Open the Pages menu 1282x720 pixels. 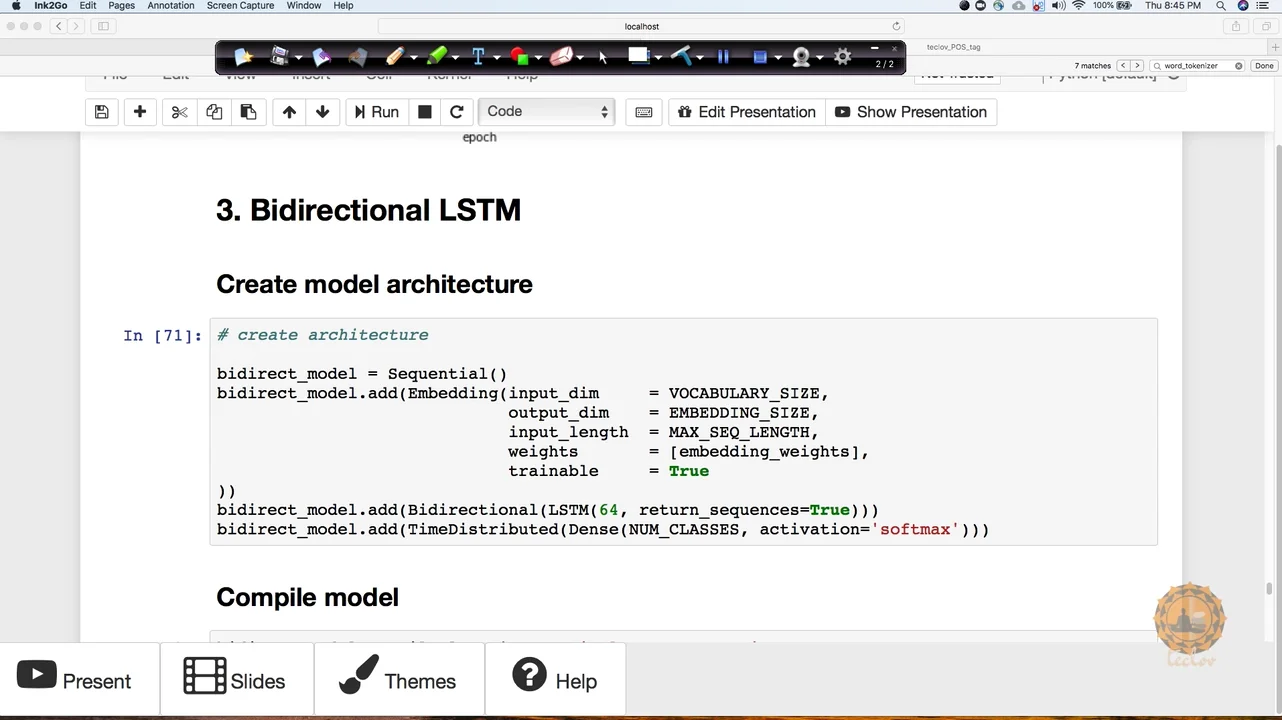[x=121, y=6]
